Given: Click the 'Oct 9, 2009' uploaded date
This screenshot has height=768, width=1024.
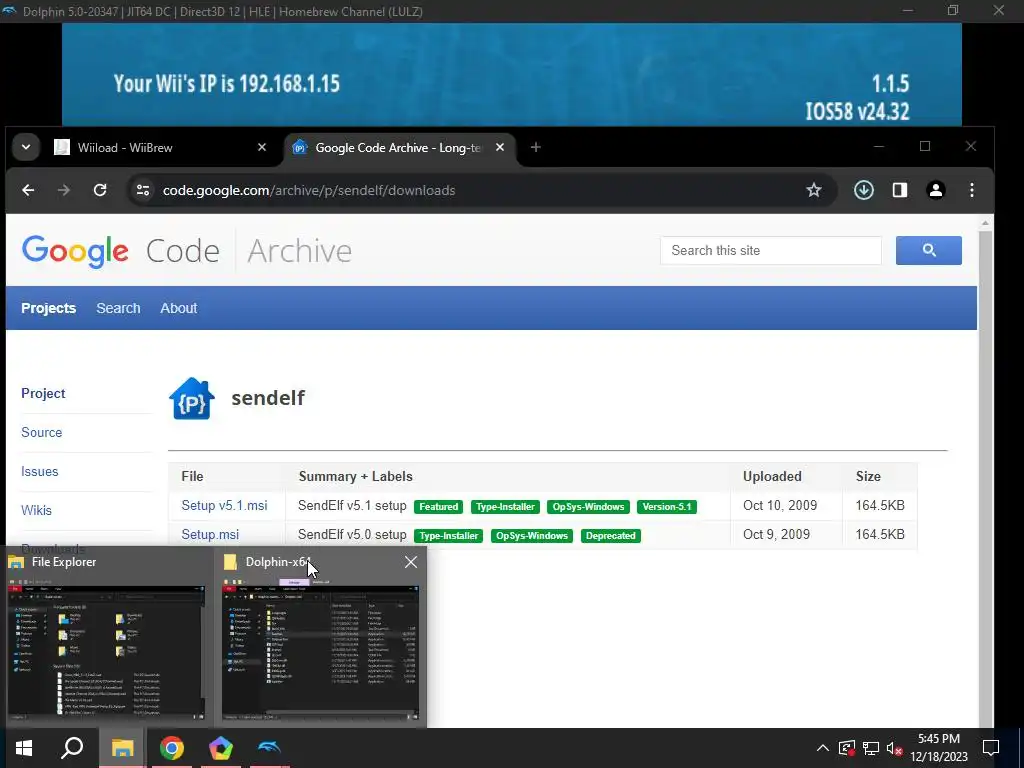Looking at the screenshot, I should (x=776, y=534).
